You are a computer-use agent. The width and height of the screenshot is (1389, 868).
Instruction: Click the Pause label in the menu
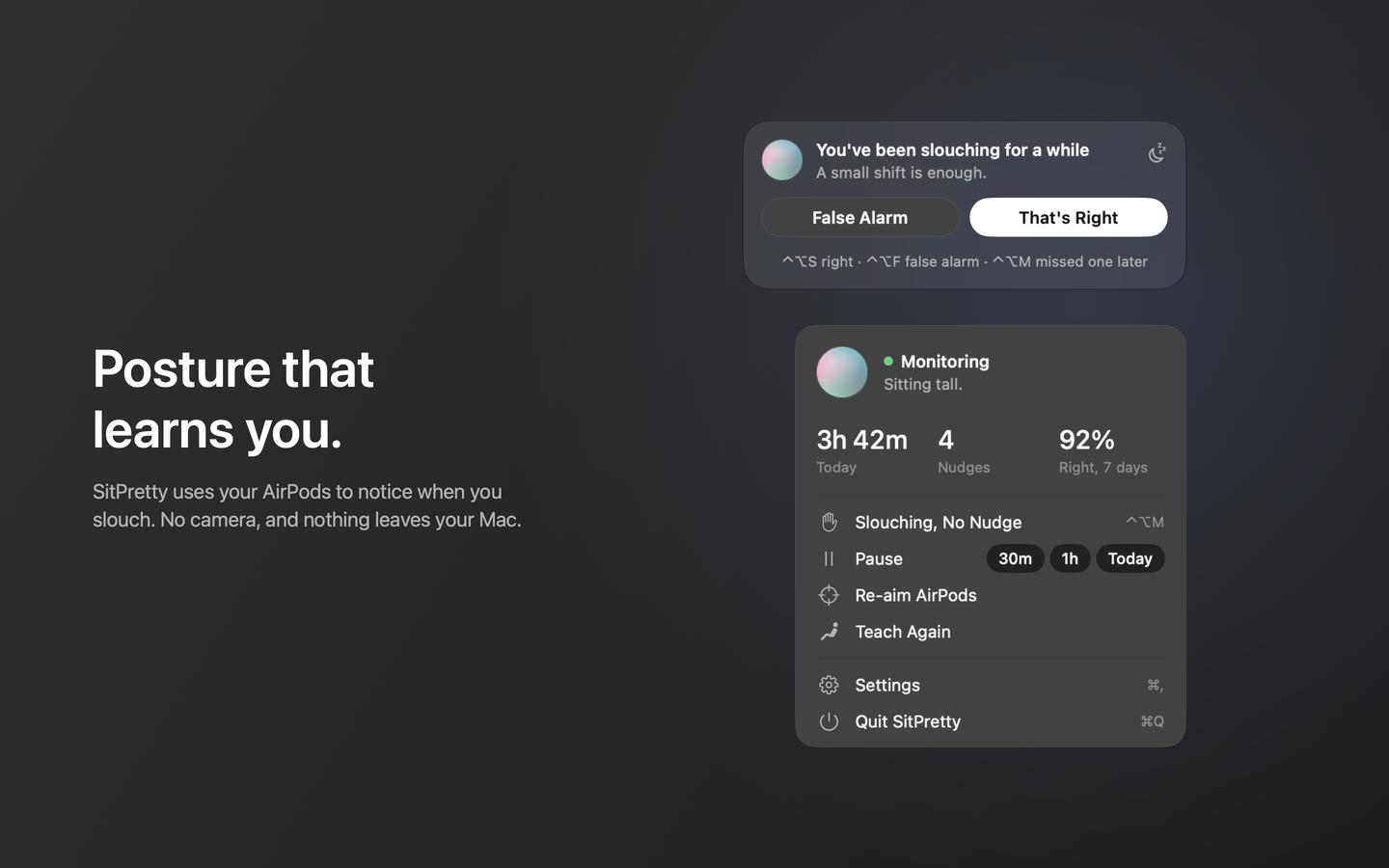point(879,558)
